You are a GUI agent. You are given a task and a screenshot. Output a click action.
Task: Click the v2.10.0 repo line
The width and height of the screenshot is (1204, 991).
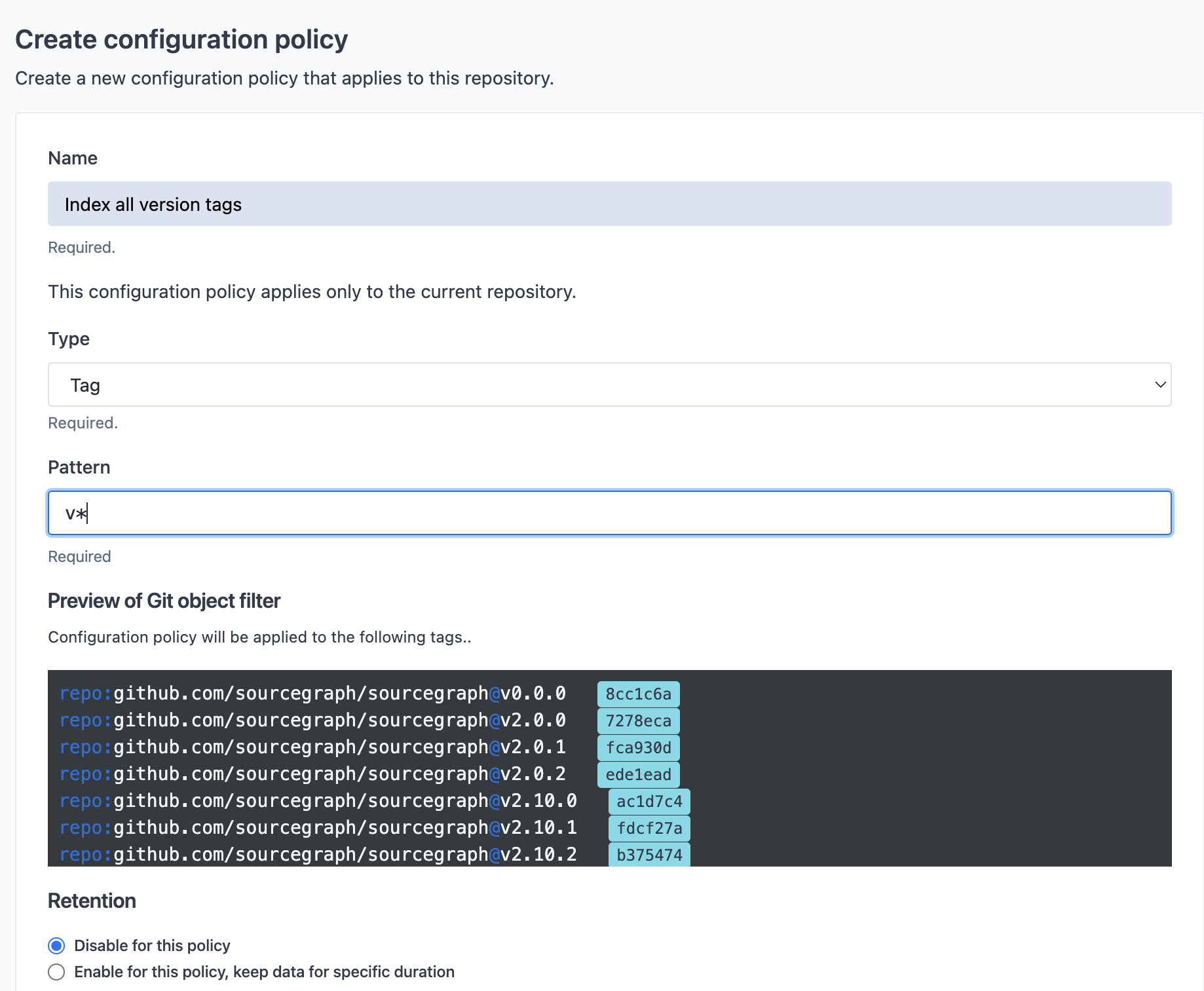click(x=318, y=801)
